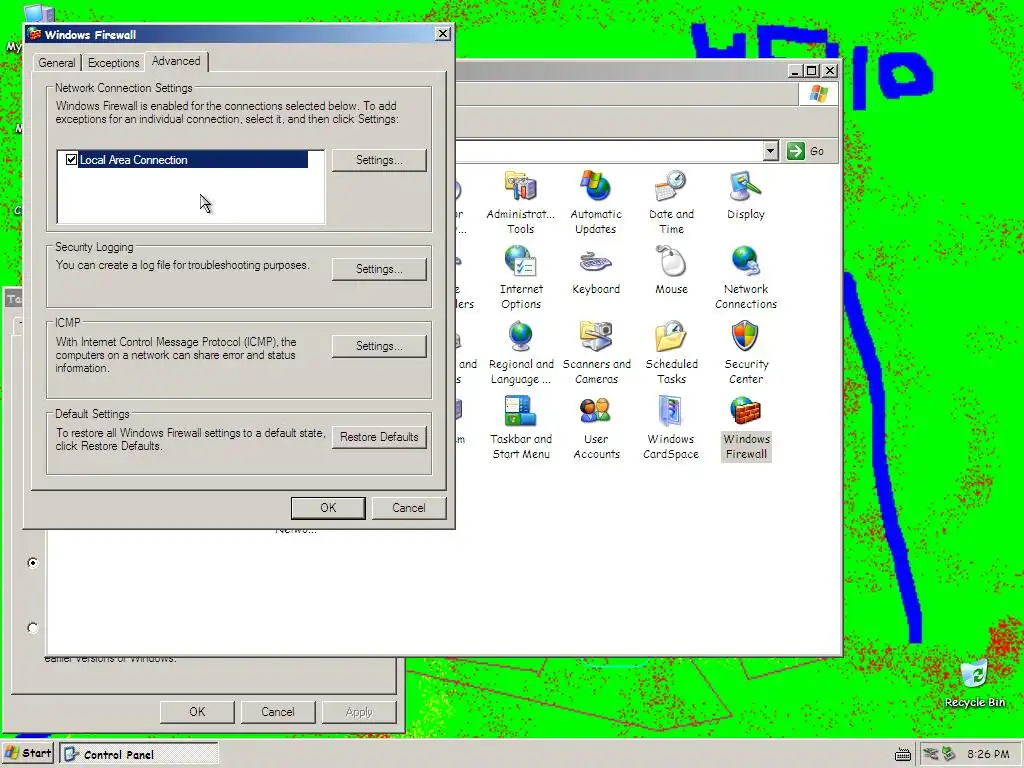Open User Accounts icon
This screenshot has width=1024, height=768.
596,427
